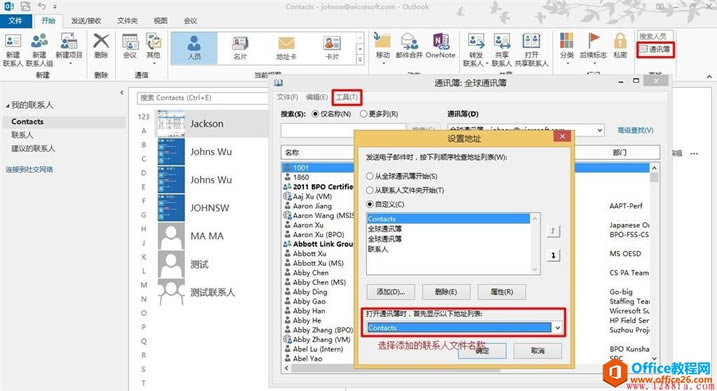Open File menu in Address Book window

point(287,97)
